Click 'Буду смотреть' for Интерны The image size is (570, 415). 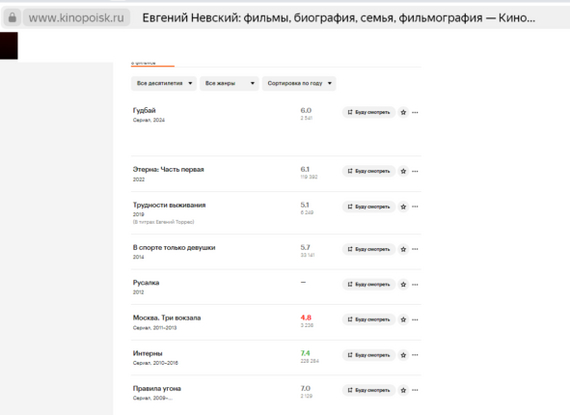tap(369, 355)
